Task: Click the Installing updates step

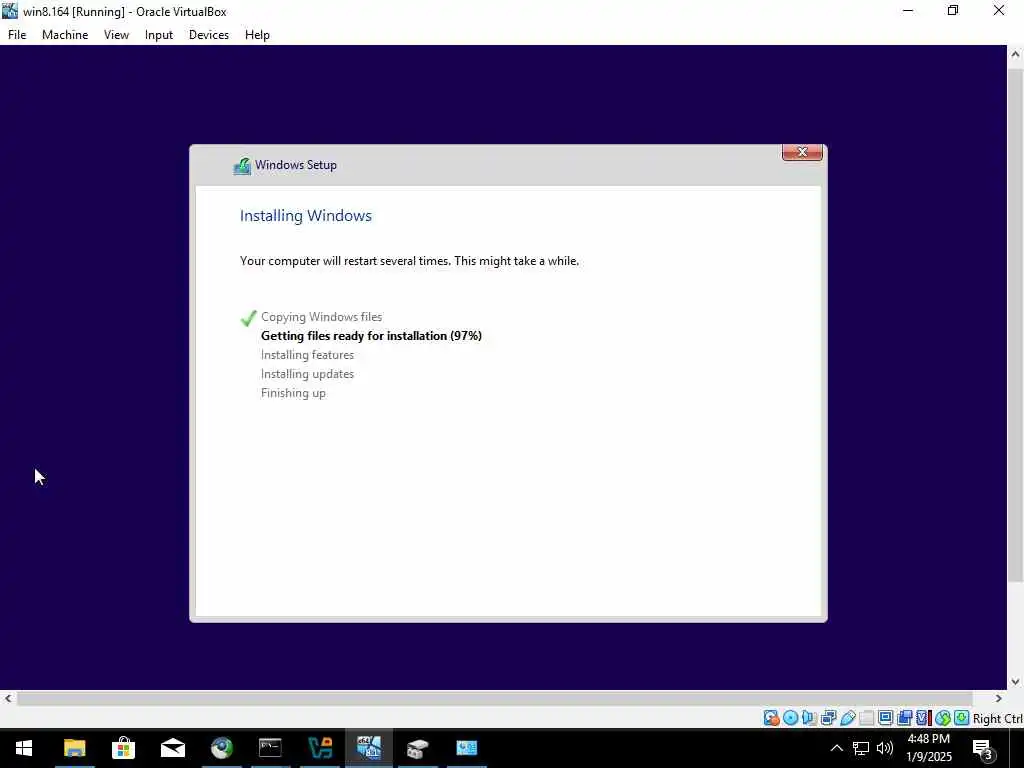Action: point(307,374)
